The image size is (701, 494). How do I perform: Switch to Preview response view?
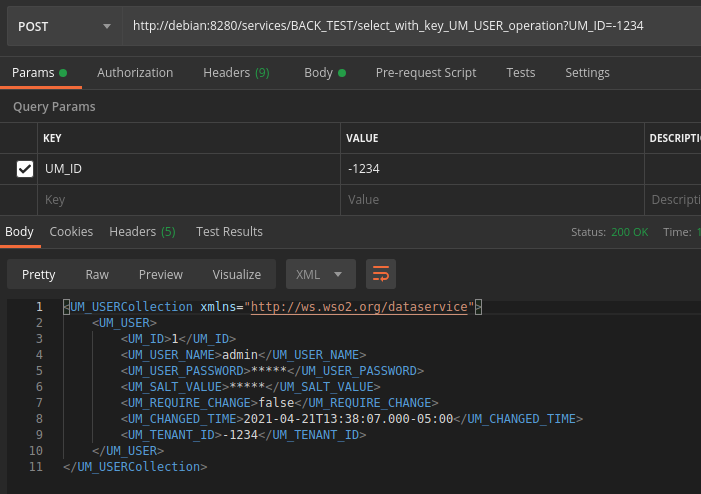click(161, 274)
